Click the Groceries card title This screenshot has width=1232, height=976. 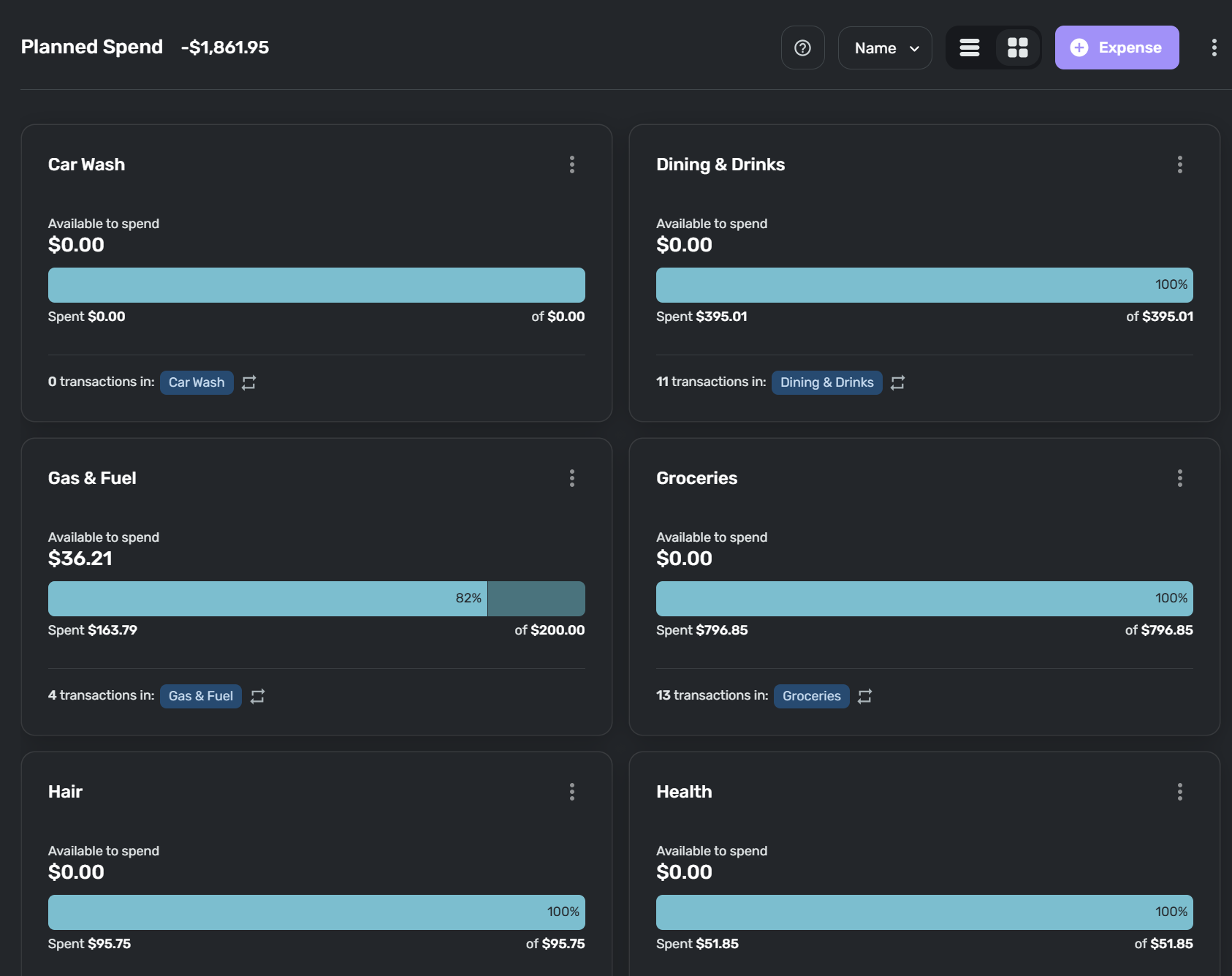coord(696,478)
